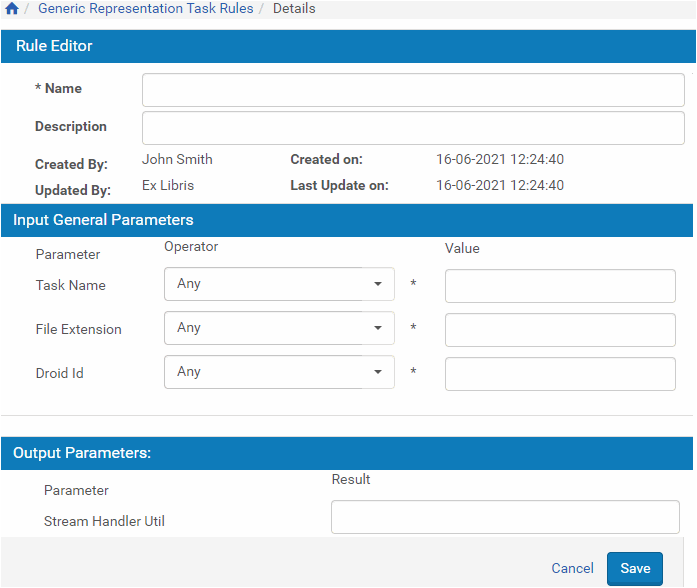697x588 pixels.
Task: Click the Value column heading
Action: [462, 248]
